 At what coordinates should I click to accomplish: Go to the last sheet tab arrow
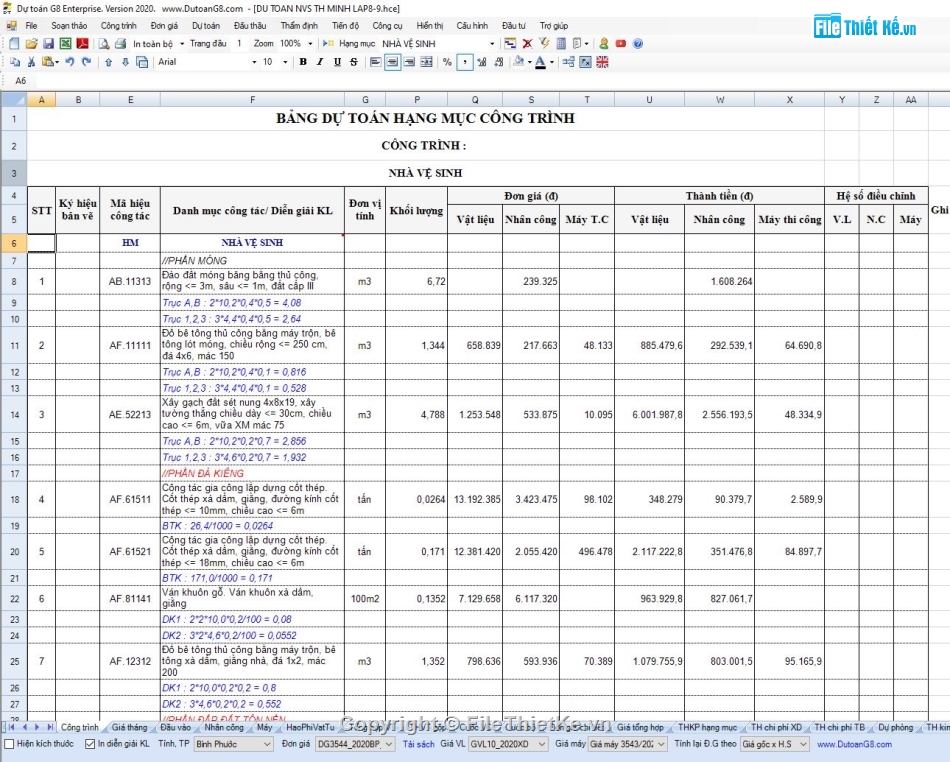50,727
